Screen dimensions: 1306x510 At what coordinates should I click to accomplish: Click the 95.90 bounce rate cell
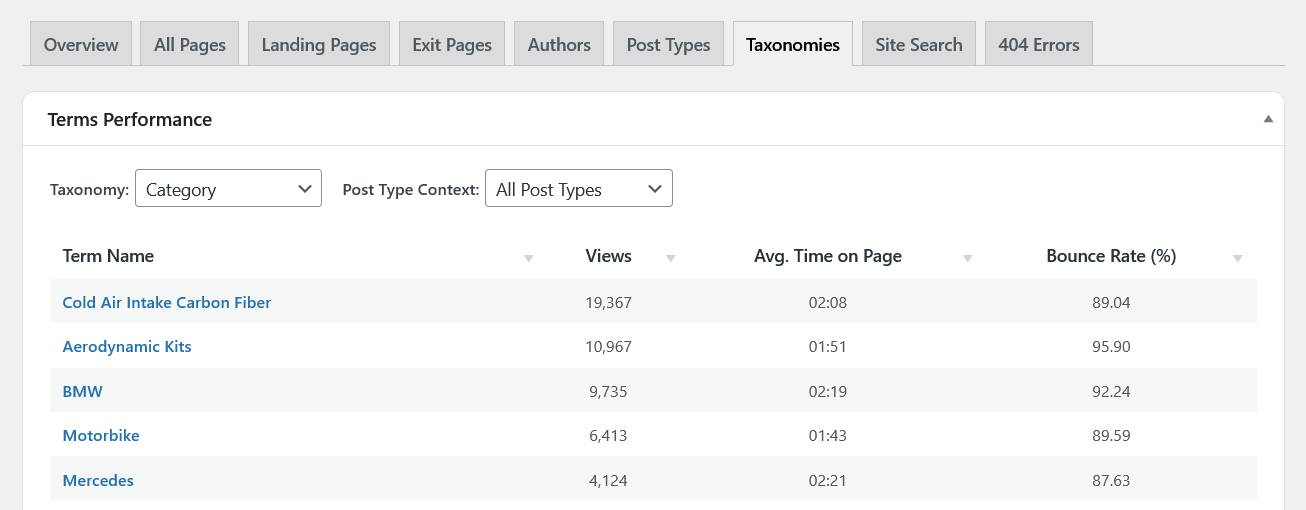1111,346
